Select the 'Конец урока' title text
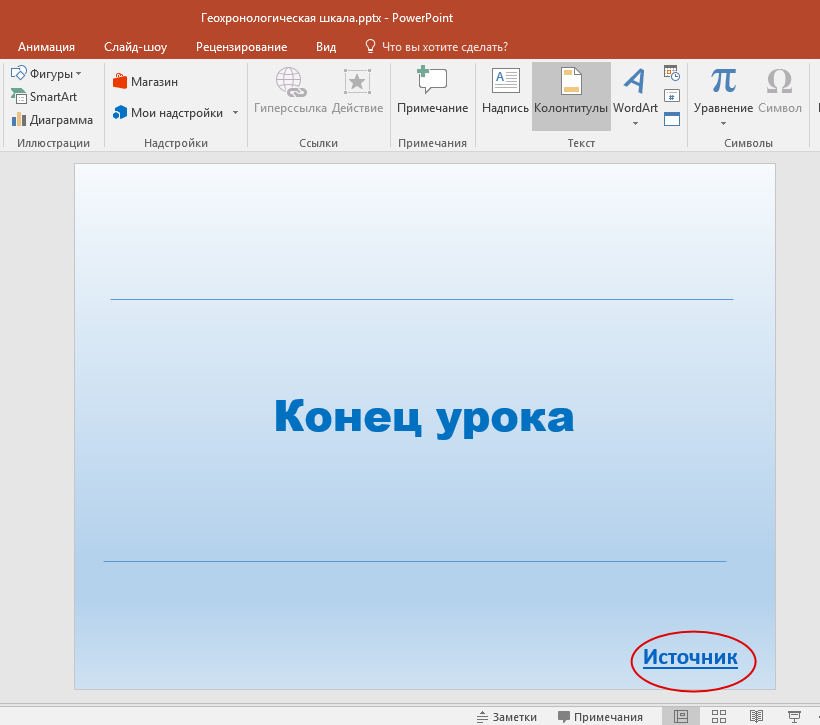 [424, 417]
